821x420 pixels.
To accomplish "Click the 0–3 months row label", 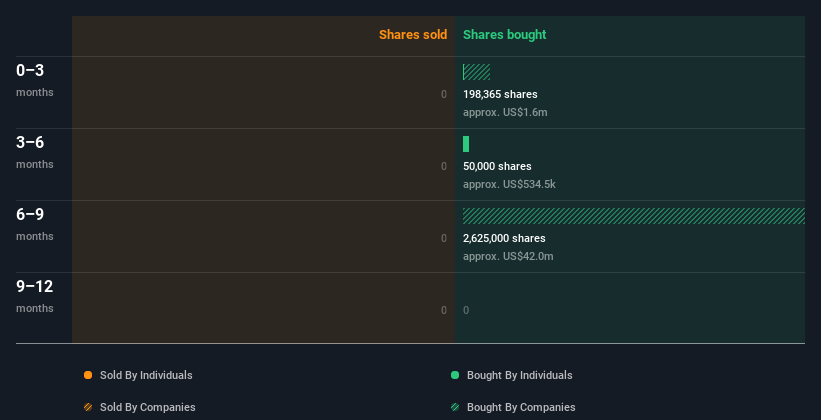I will pos(35,80).
